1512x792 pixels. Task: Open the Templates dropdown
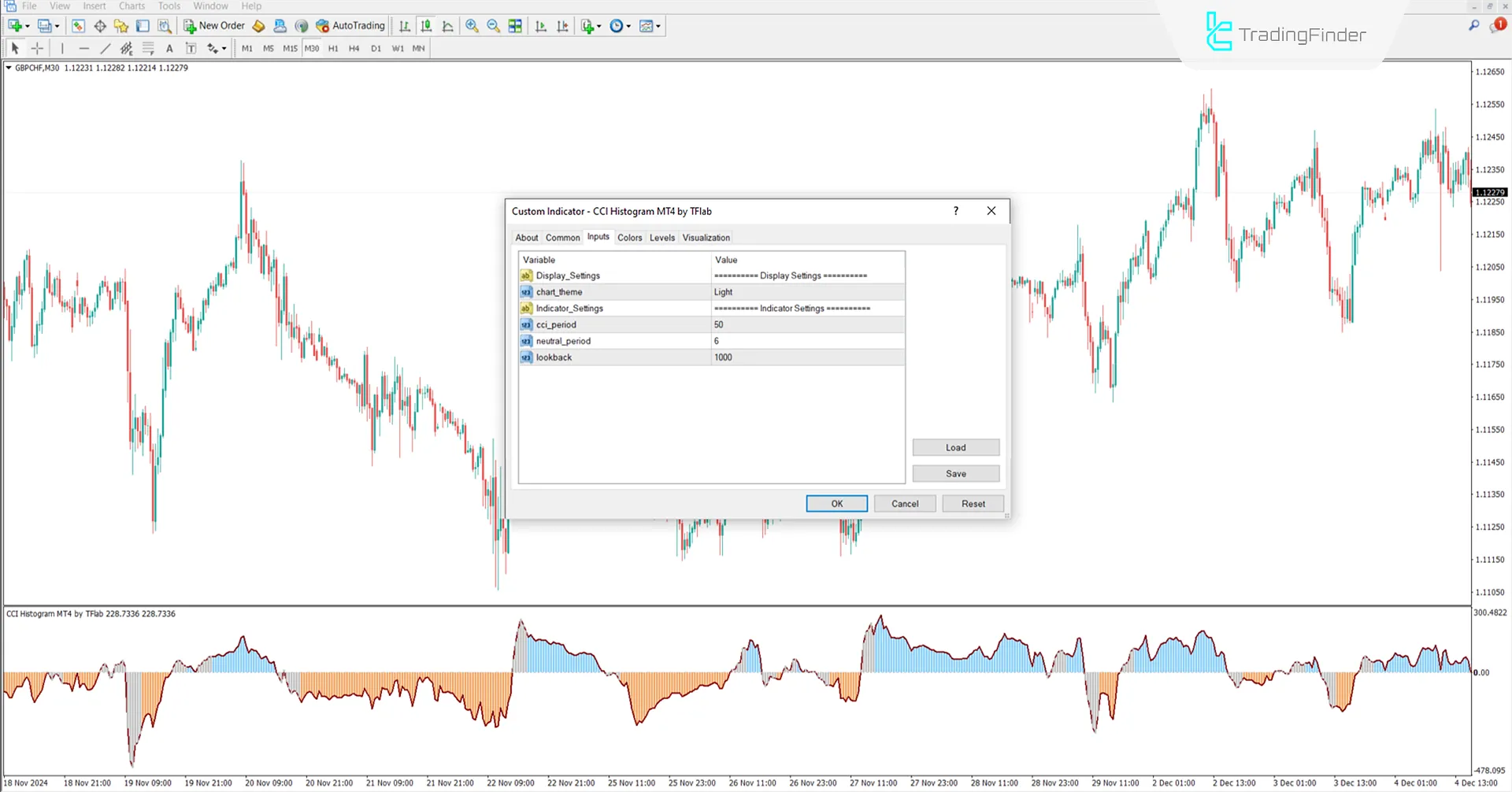(649, 25)
